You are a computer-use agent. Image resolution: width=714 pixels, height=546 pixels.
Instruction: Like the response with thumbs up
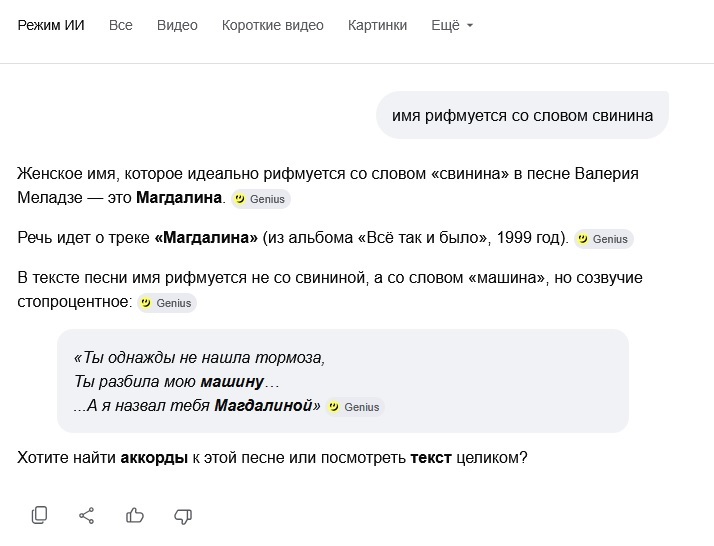pos(134,515)
